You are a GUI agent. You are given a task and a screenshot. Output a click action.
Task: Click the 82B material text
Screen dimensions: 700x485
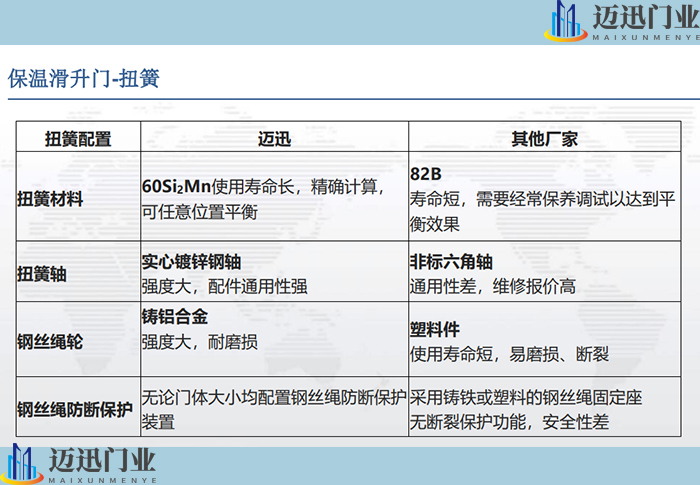pos(426,174)
